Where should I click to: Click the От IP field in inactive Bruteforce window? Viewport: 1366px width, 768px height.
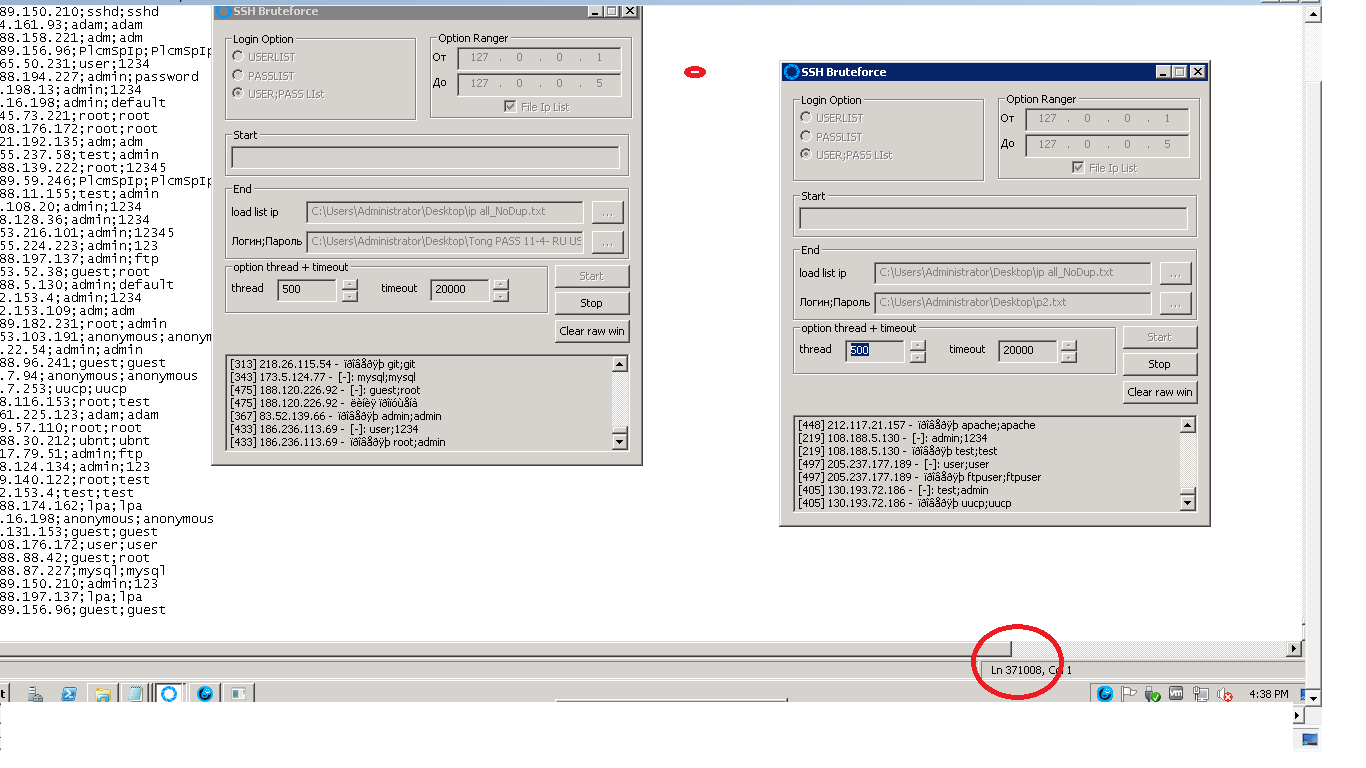[x=539, y=58]
